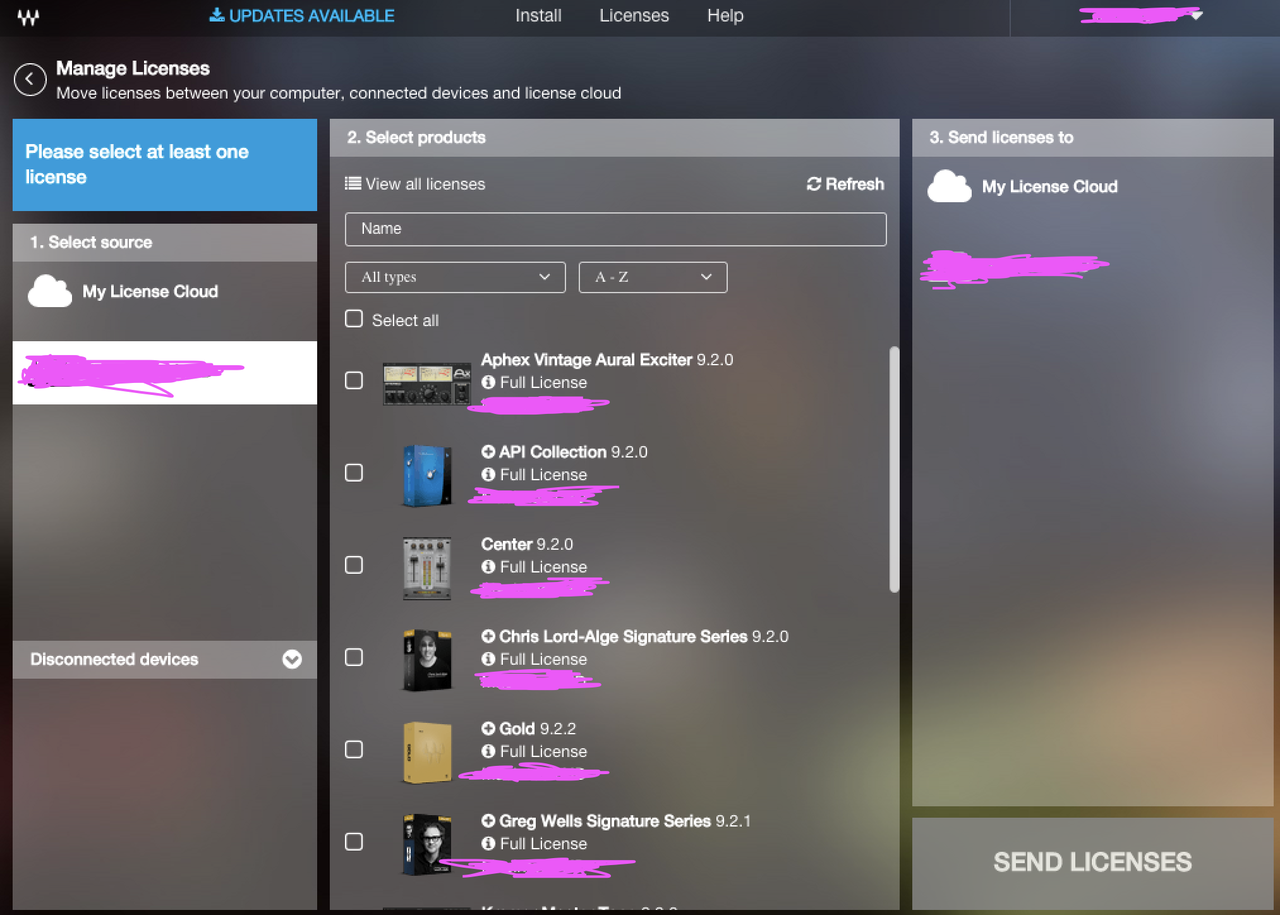
Task: Click the info icon under Center
Action: click(x=488, y=566)
